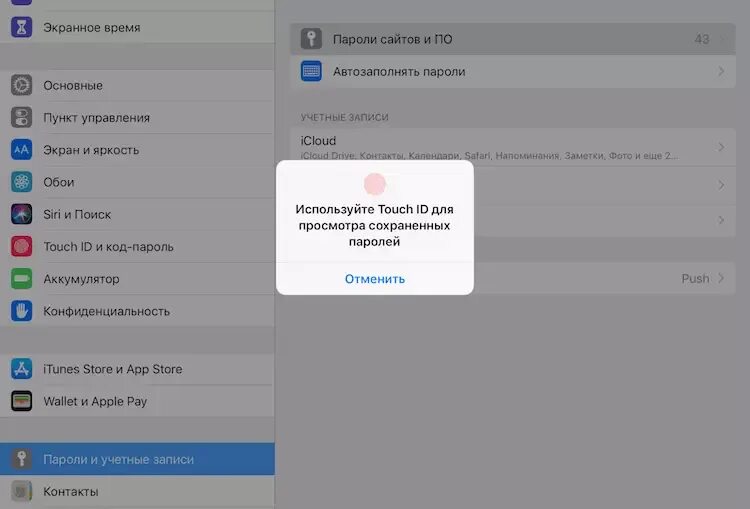This screenshot has width=750, height=509.
Task: Open Контакты icon in sidebar
Action: point(22,491)
